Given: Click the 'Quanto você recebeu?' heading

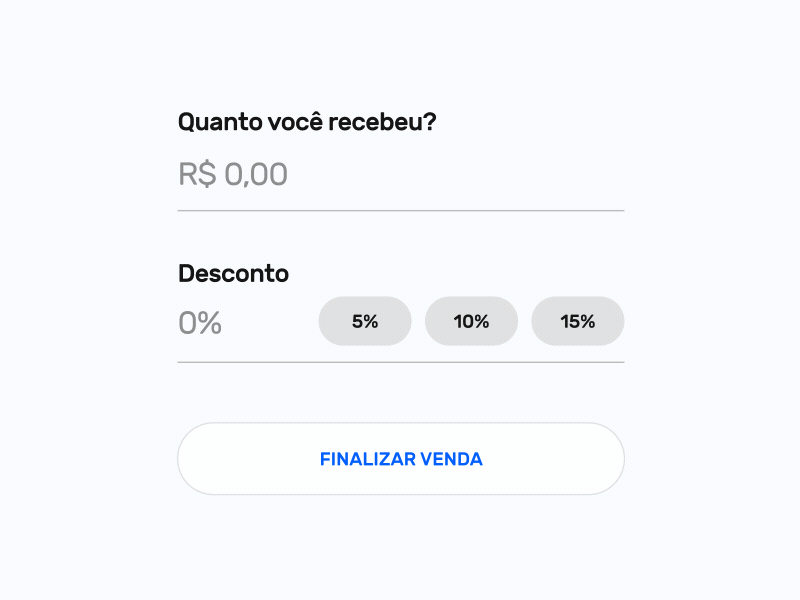Looking at the screenshot, I should click(x=307, y=122).
